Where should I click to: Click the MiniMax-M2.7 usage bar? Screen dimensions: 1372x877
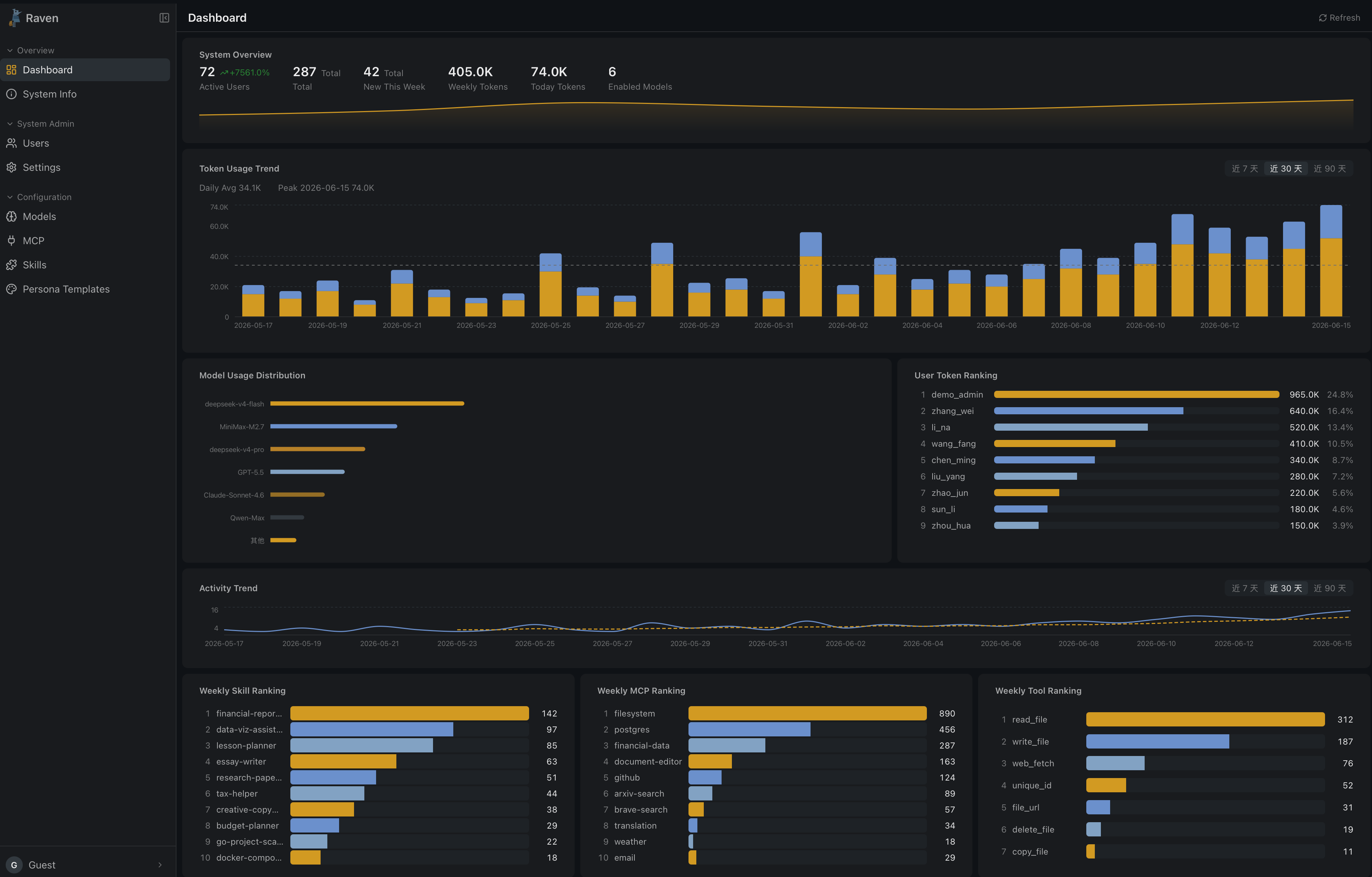[x=333, y=426]
